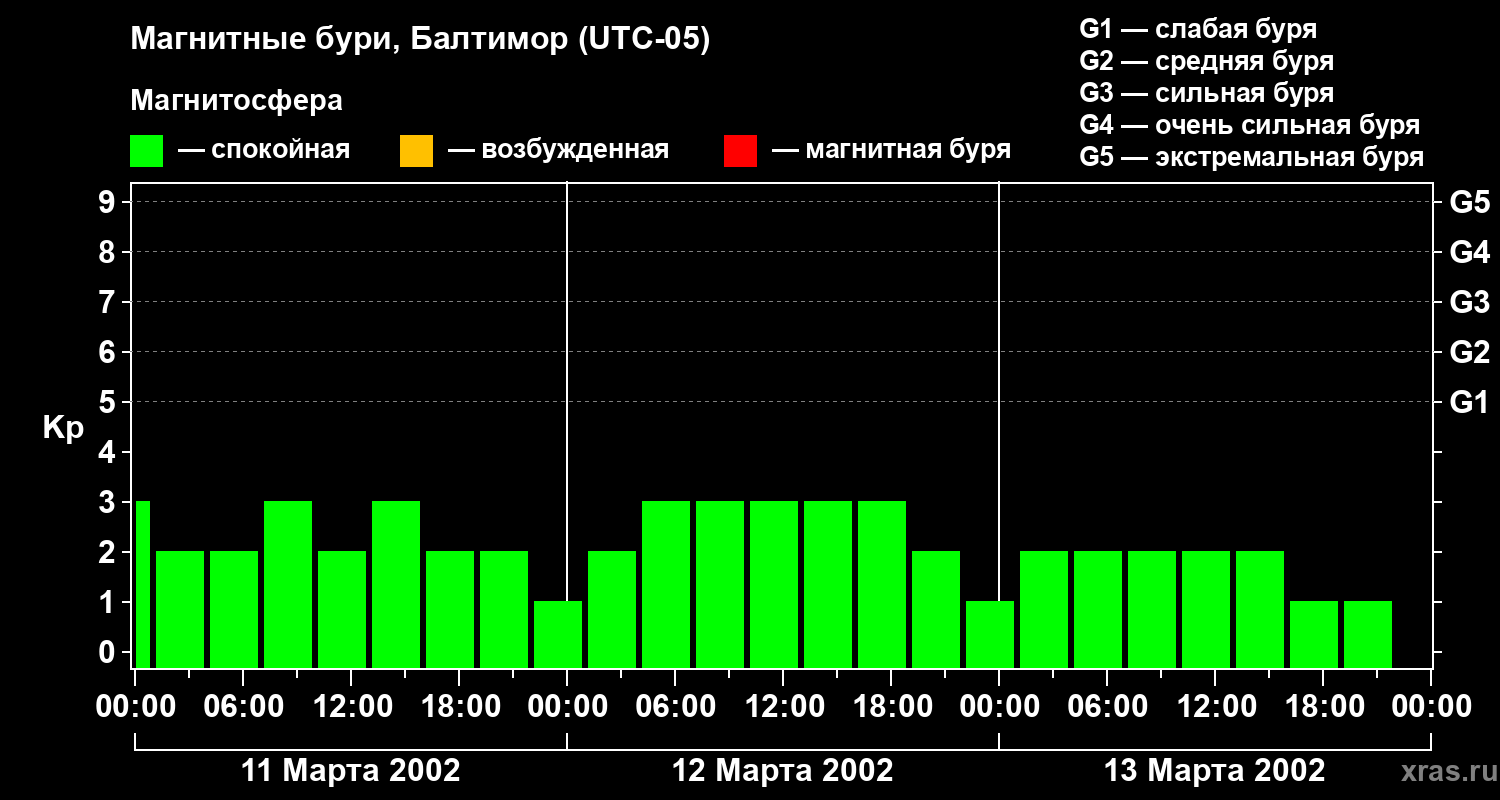Click the Kp 1 bar spanning midnight into 12 Марта
This screenshot has width=1500, height=800.
(x=558, y=634)
